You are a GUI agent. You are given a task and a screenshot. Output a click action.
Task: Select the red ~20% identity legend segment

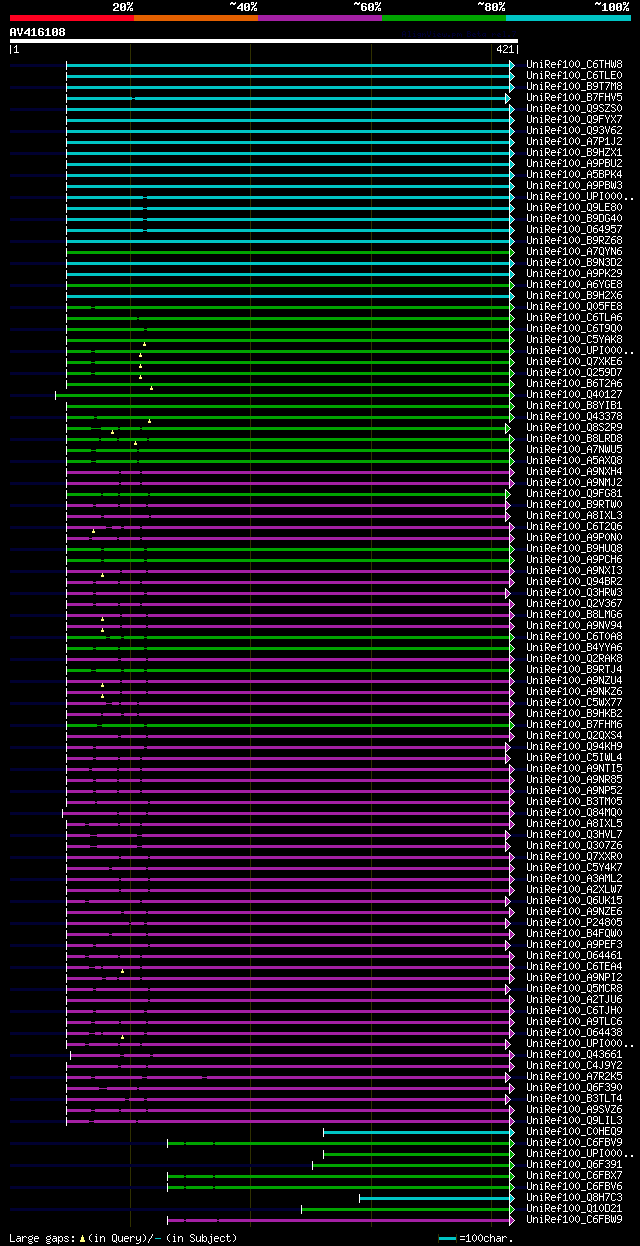pyautogui.click(x=71, y=18)
